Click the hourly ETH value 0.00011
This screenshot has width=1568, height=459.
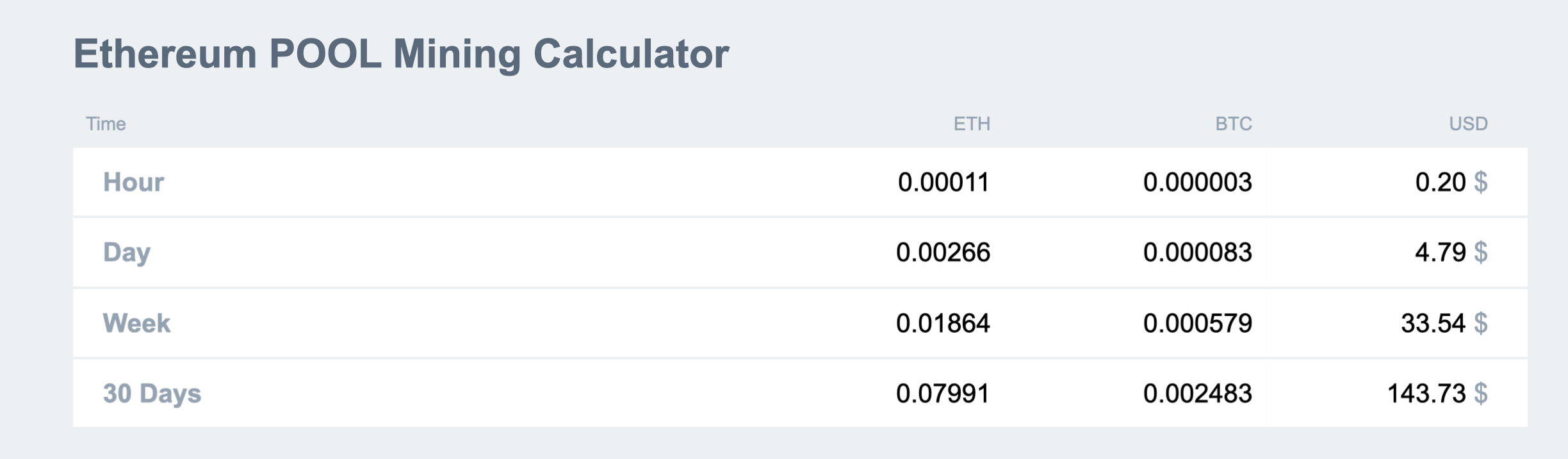coord(943,182)
